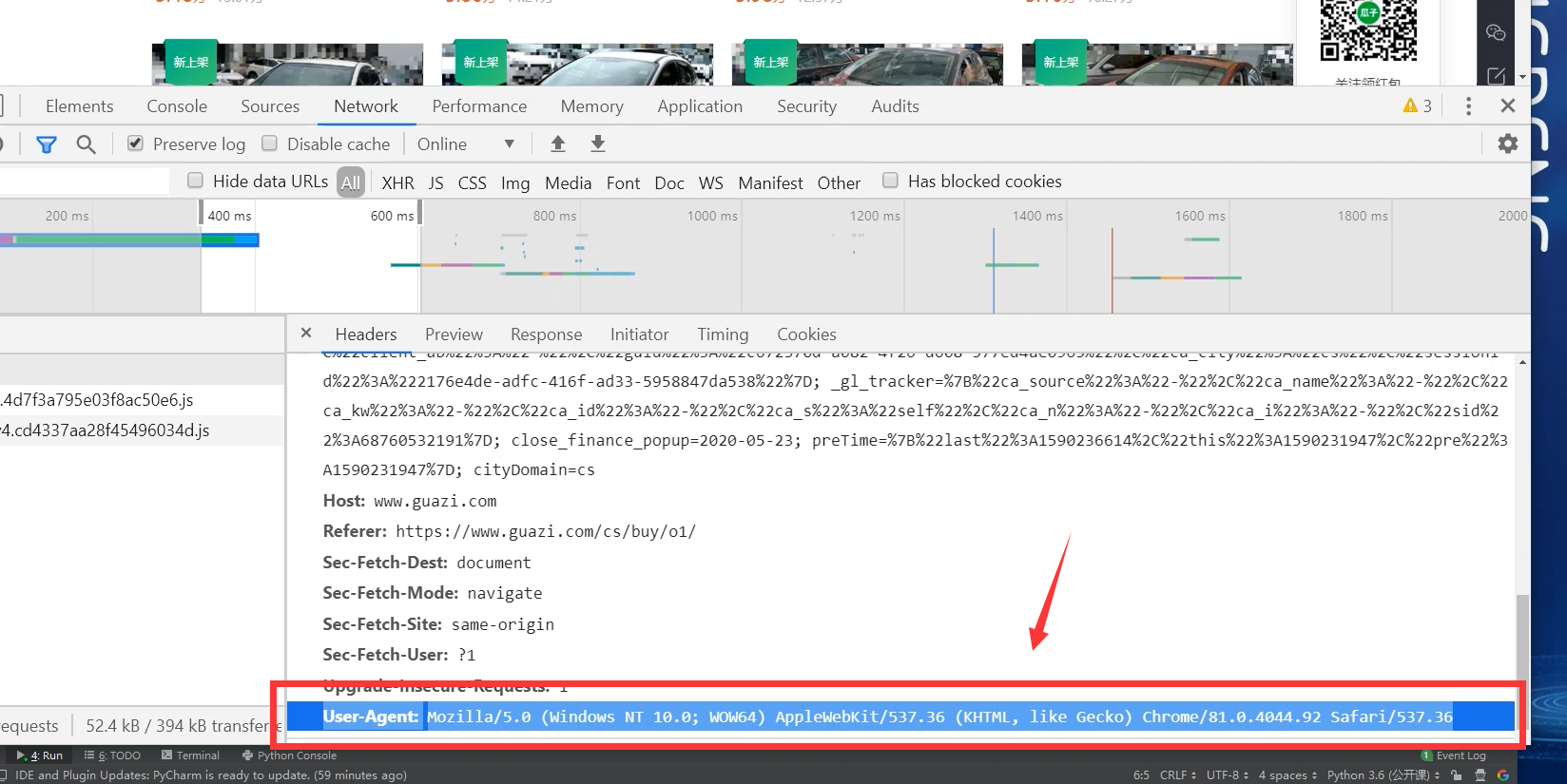Select request .4d7f3a795e03f8ac50e6.js
1567x784 pixels.
coord(142,400)
